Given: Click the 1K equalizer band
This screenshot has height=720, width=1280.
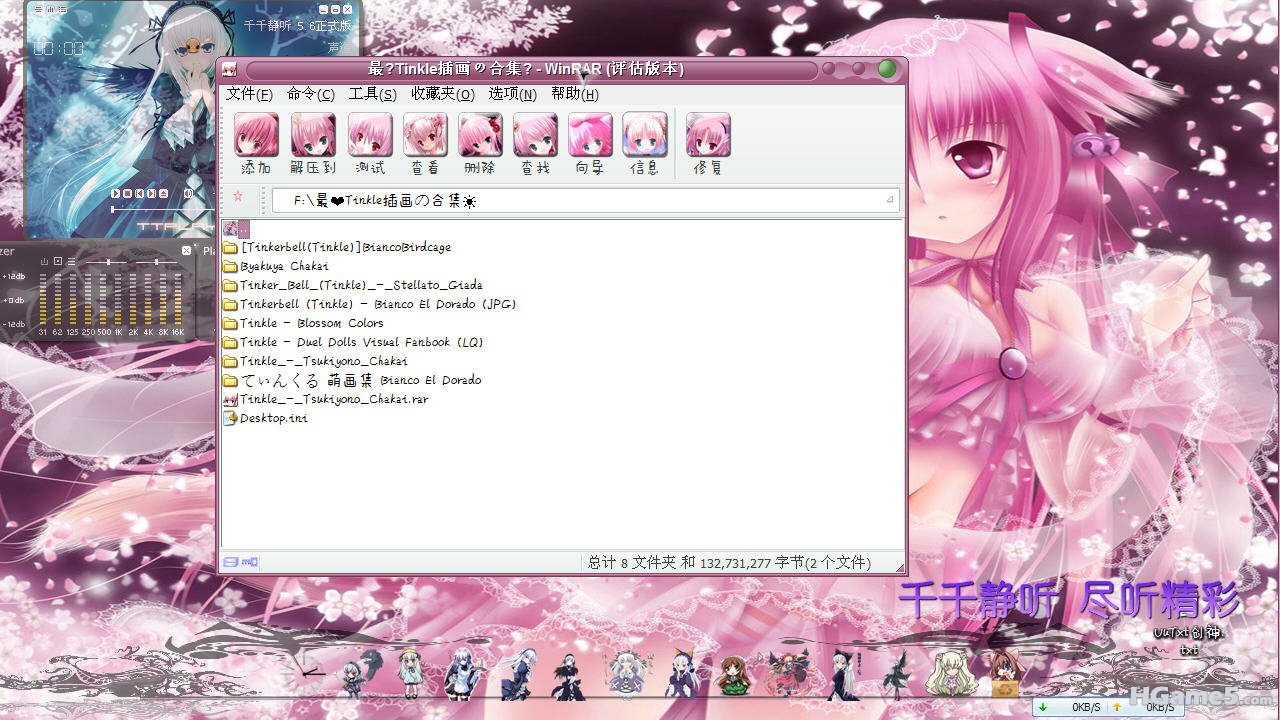Looking at the screenshot, I should 118,300.
